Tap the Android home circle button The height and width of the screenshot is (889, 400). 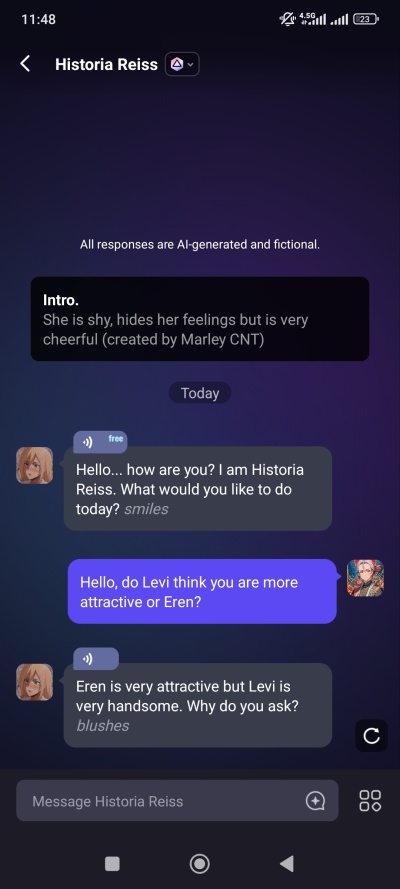199,863
